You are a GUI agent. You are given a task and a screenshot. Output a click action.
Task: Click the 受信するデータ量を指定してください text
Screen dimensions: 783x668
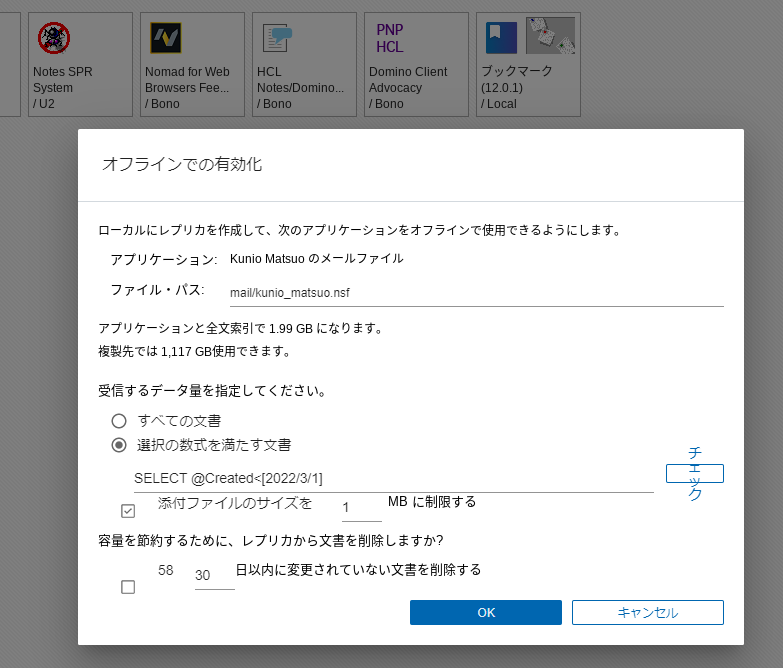[x=212, y=390]
